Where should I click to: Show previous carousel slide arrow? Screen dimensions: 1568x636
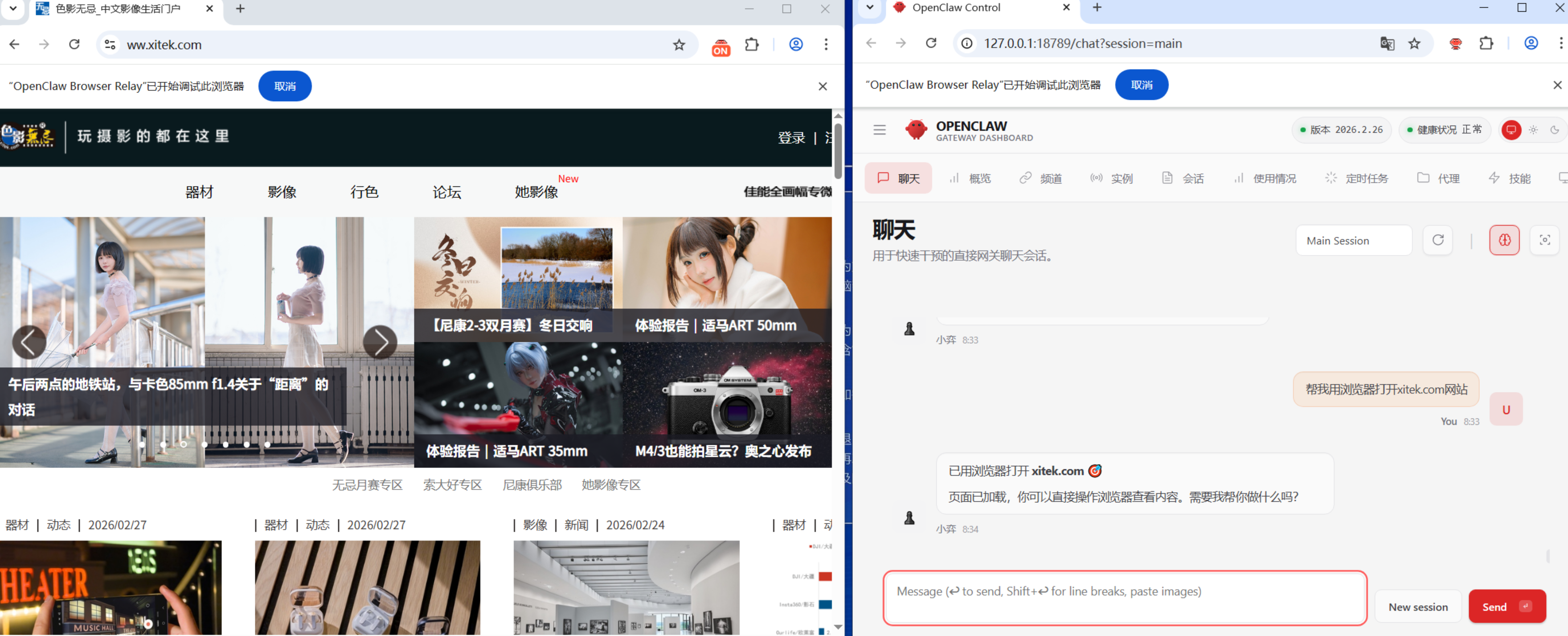click(29, 342)
